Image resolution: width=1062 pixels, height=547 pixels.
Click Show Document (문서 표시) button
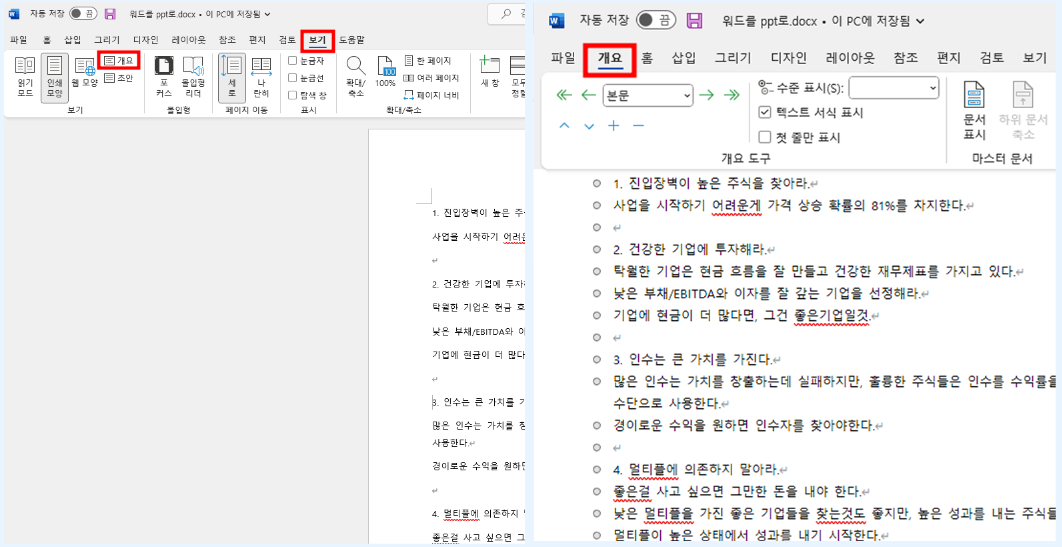(x=974, y=111)
